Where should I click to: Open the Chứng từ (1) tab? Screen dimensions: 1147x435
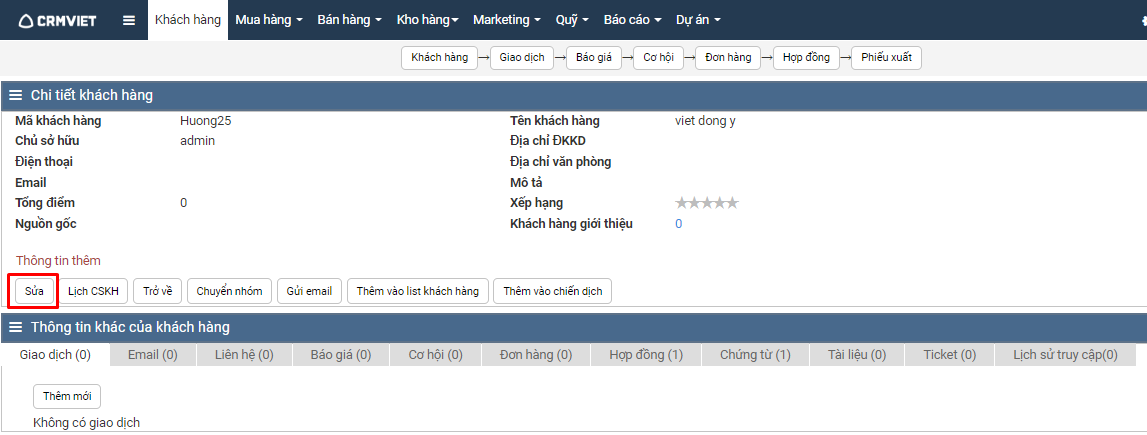tap(755, 355)
